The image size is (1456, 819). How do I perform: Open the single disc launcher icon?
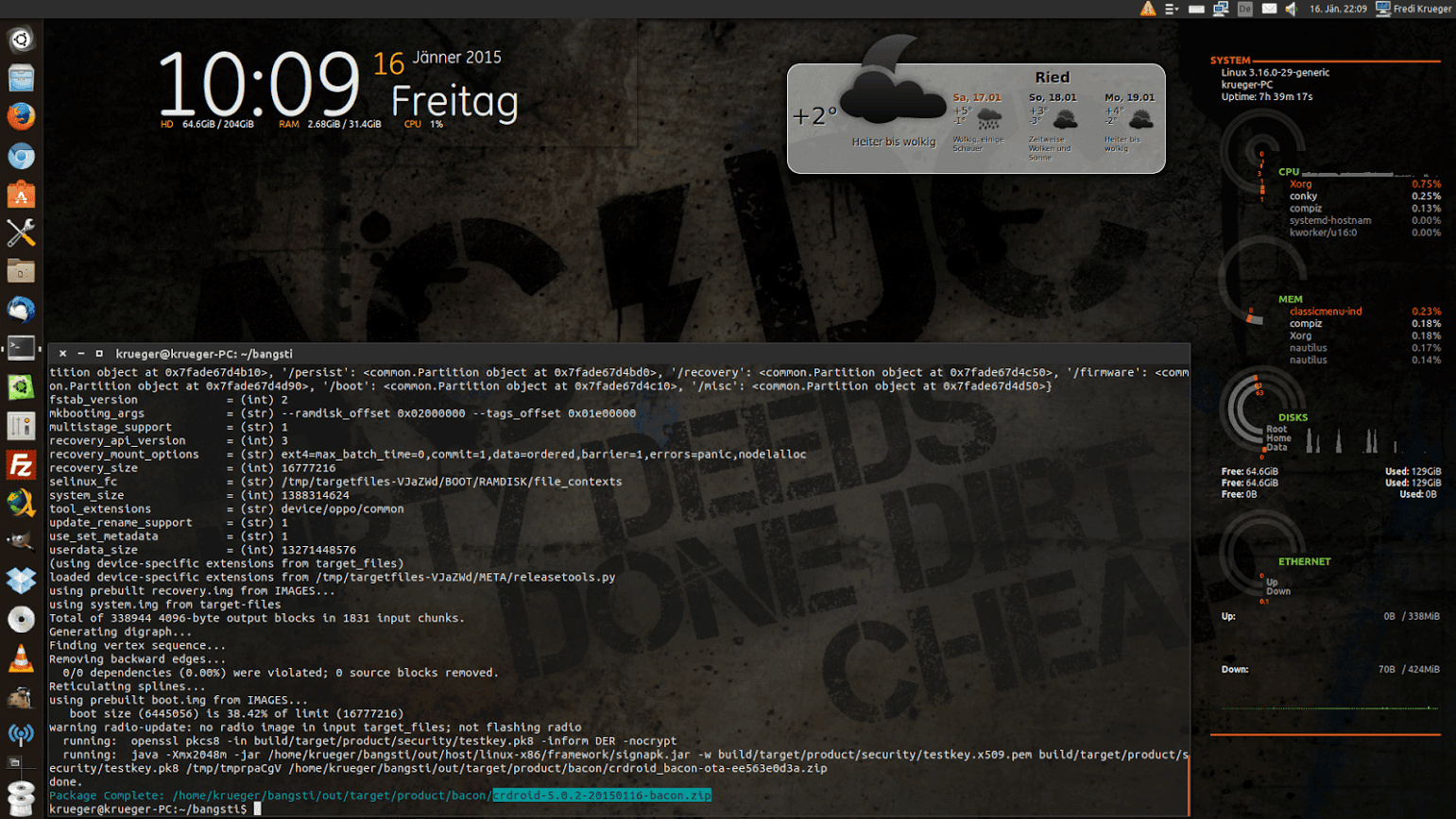21,619
